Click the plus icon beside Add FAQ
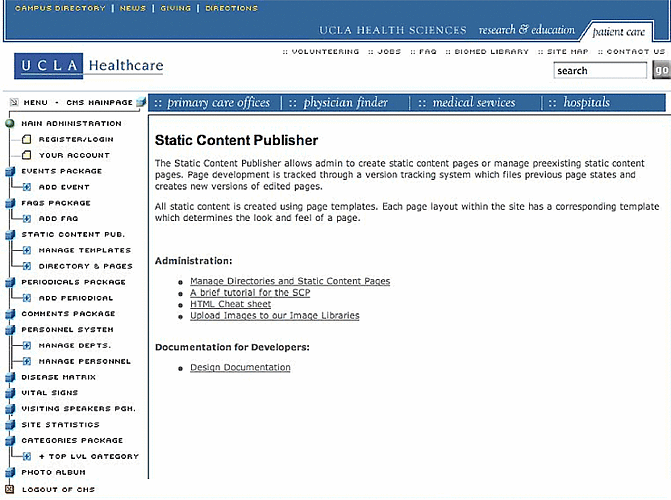This screenshot has width=671, height=500. 27,219
